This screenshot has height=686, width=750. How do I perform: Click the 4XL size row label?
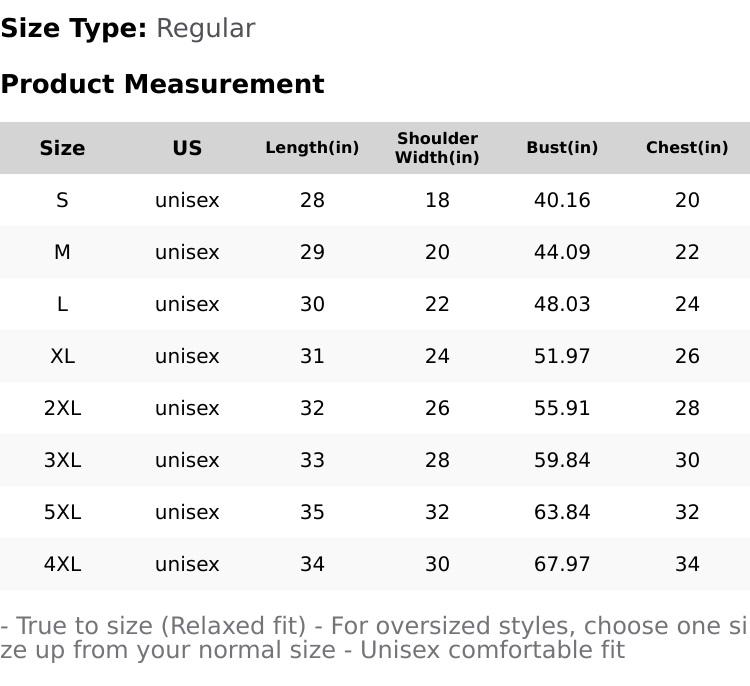62,564
